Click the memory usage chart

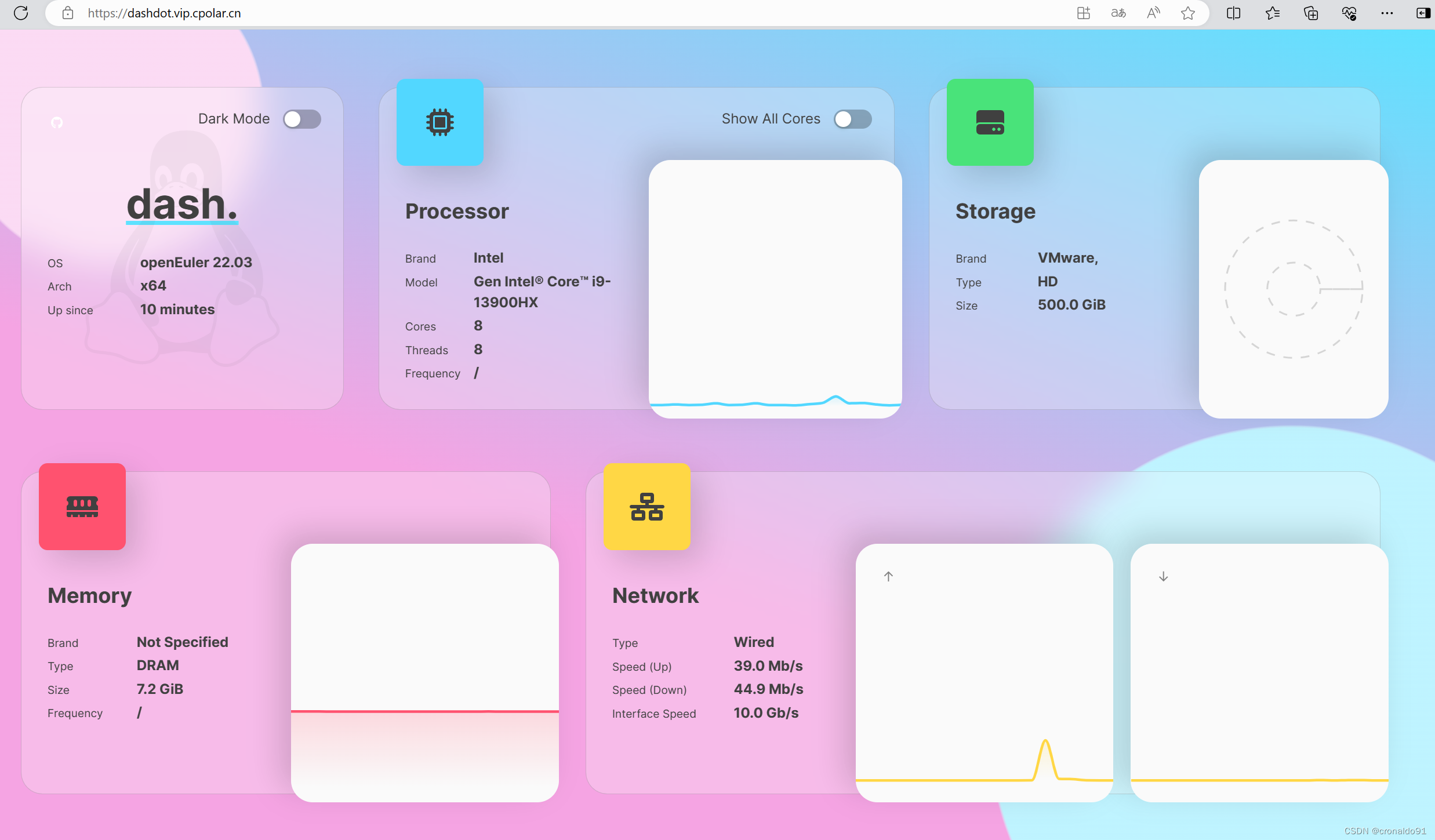point(425,672)
